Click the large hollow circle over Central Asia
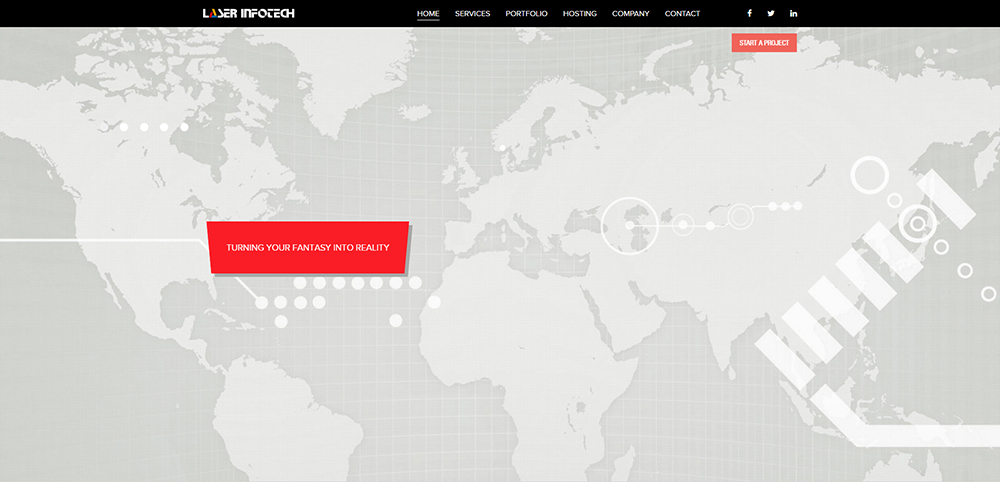This screenshot has width=1000, height=482. click(629, 225)
